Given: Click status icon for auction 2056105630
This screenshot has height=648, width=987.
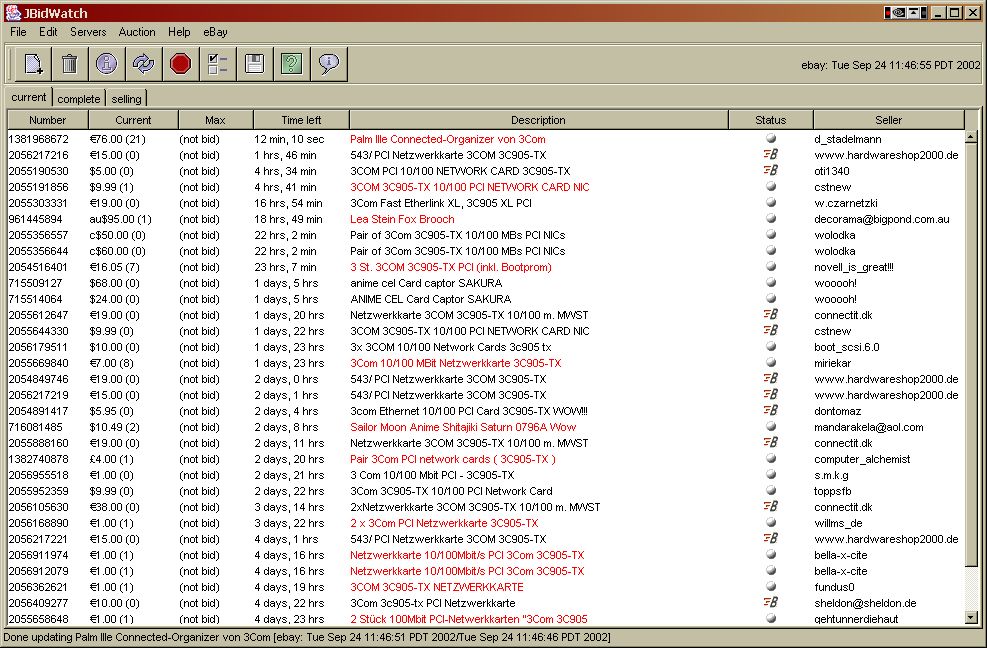Looking at the screenshot, I should click(770, 506).
